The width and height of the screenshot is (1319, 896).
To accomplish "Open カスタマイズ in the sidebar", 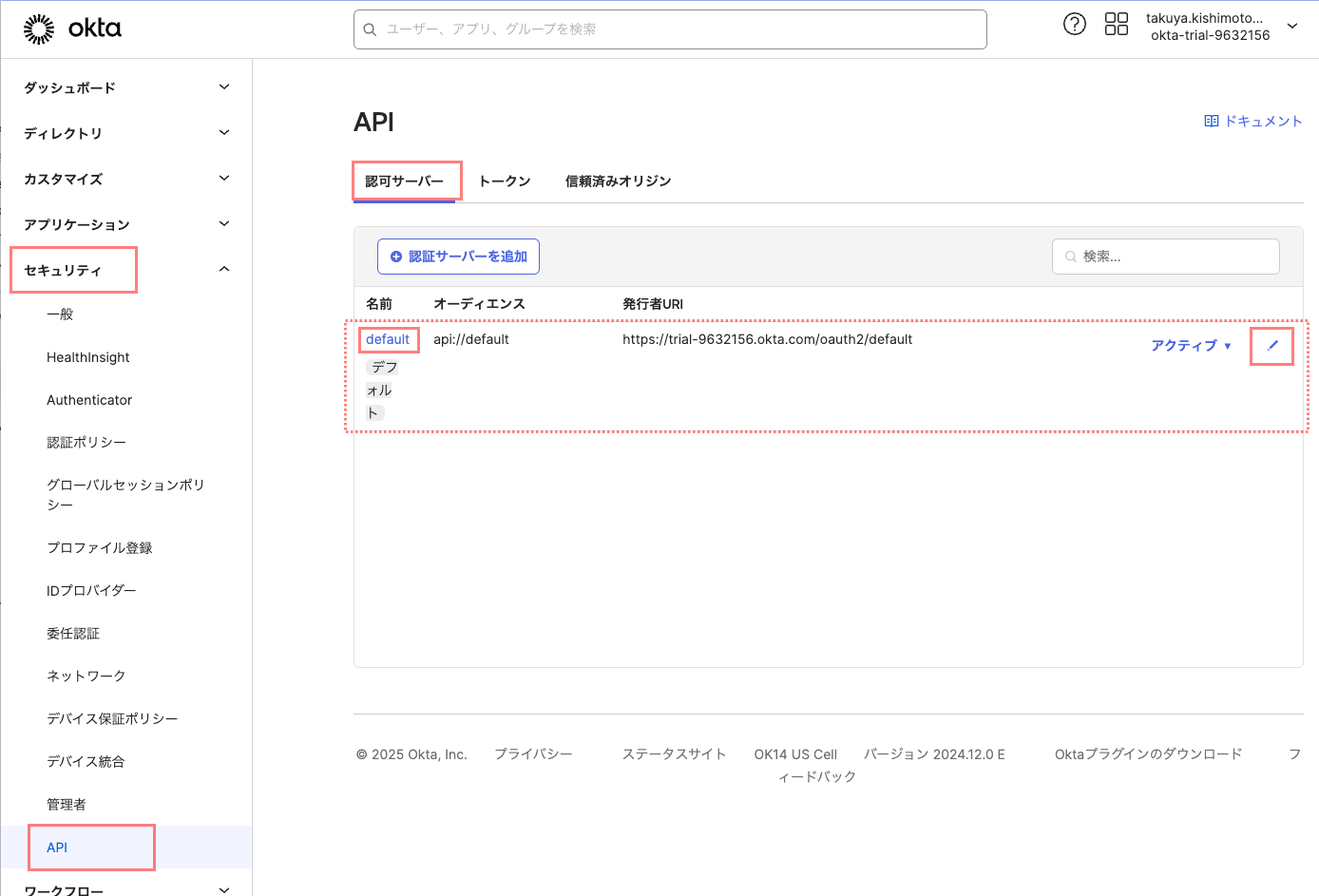I will point(63,180).
